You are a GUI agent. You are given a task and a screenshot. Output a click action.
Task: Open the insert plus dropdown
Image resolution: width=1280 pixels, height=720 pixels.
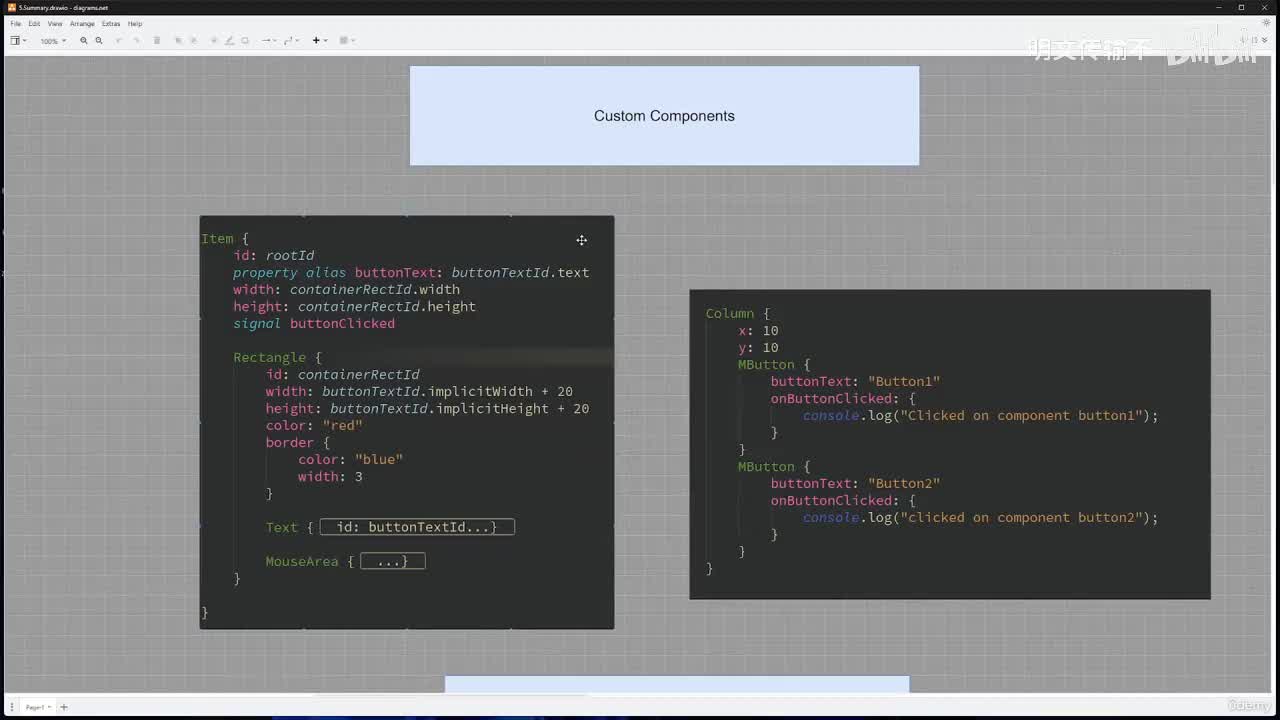319,41
